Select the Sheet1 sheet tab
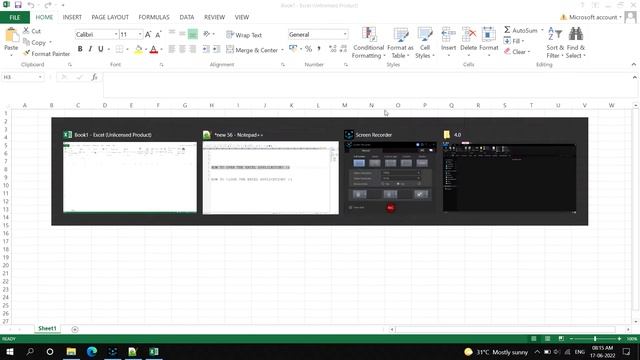 (x=47, y=329)
